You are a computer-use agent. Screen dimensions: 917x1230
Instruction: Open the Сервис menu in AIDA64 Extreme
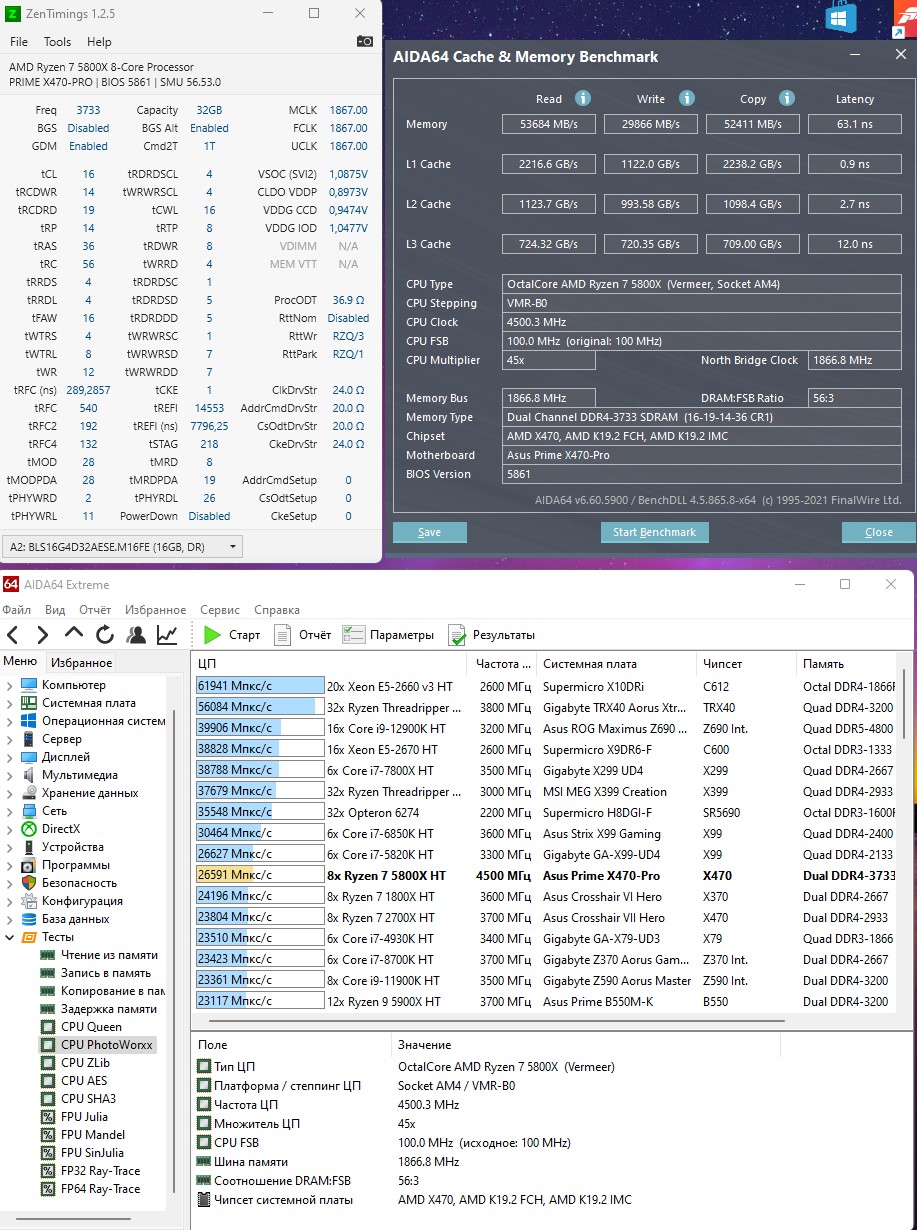[x=219, y=609]
